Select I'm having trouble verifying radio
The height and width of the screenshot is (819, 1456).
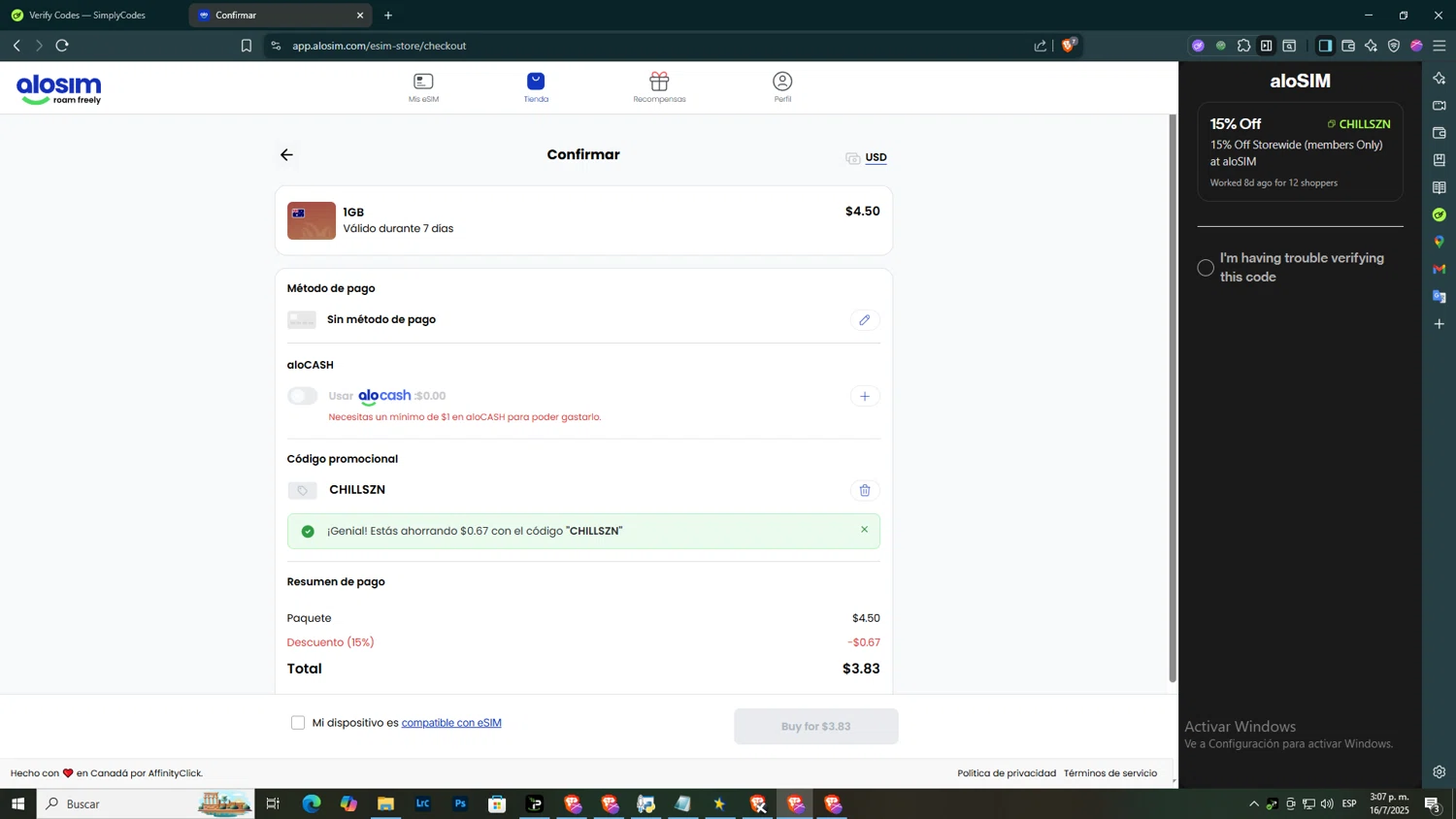click(x=1206, y=268)
